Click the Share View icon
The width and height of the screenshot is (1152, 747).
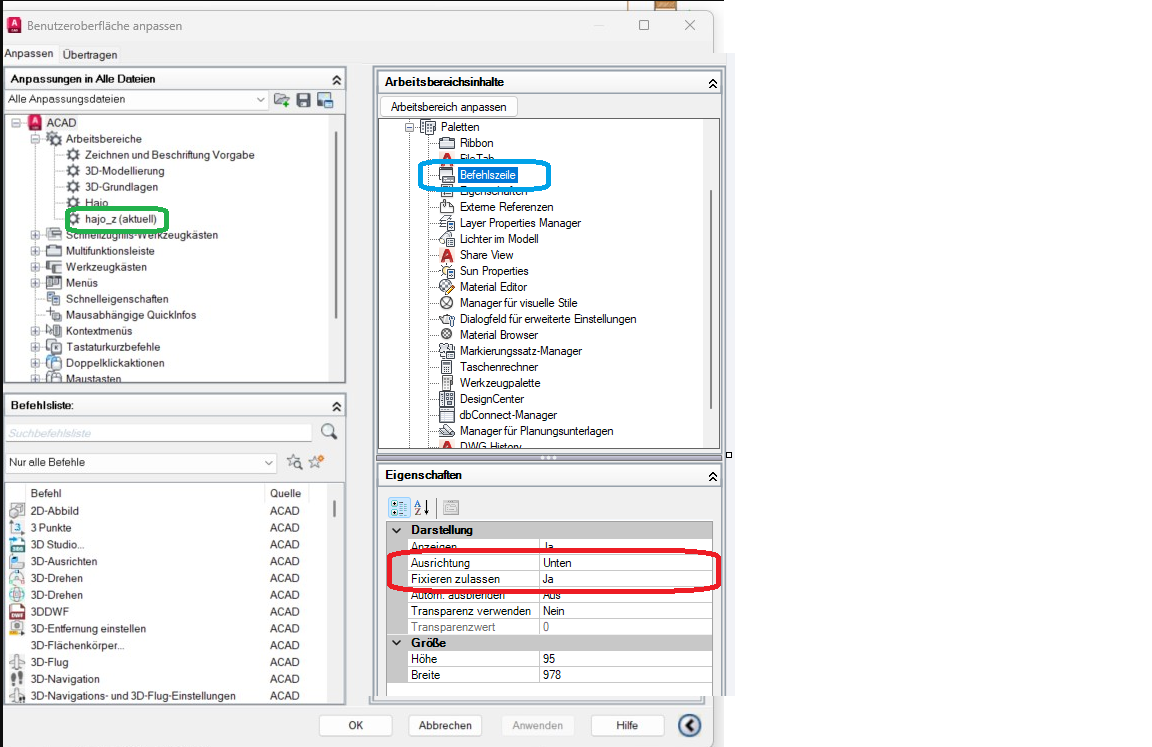tap(447, 256)
